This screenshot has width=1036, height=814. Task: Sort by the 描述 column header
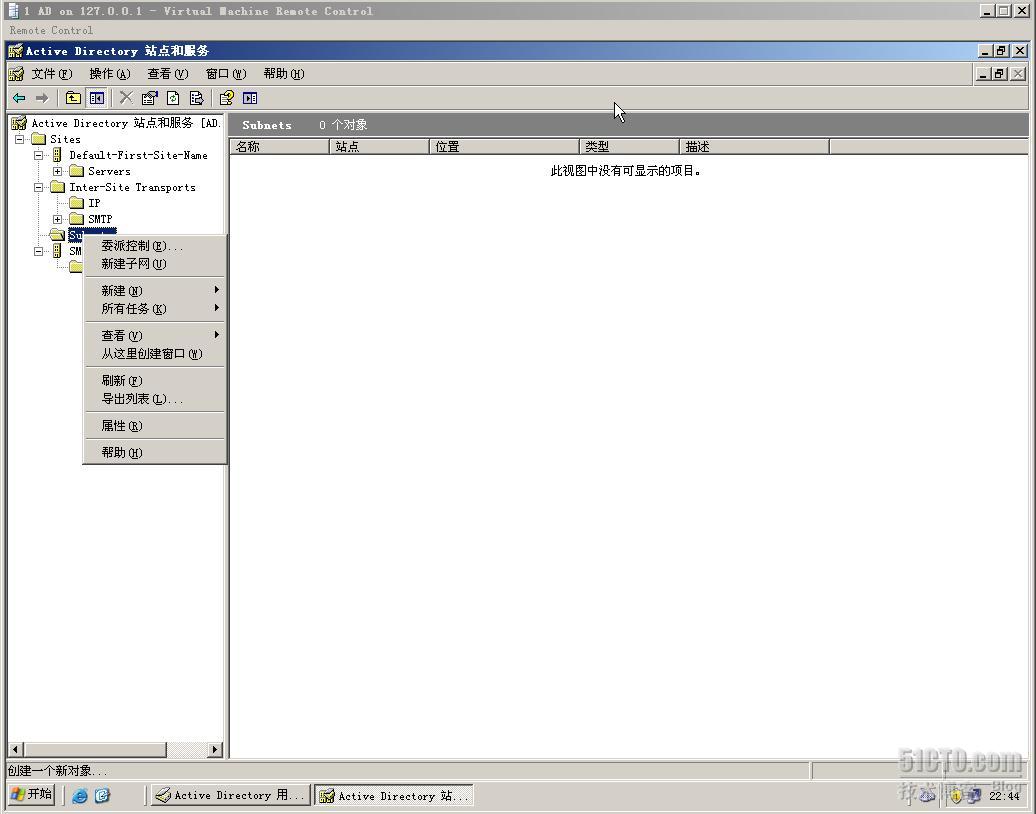pyautogui.click(x=754, y=147)
